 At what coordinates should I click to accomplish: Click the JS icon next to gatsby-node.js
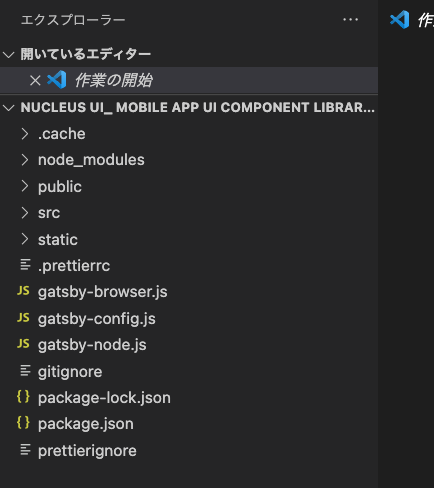tap(23, 344)
